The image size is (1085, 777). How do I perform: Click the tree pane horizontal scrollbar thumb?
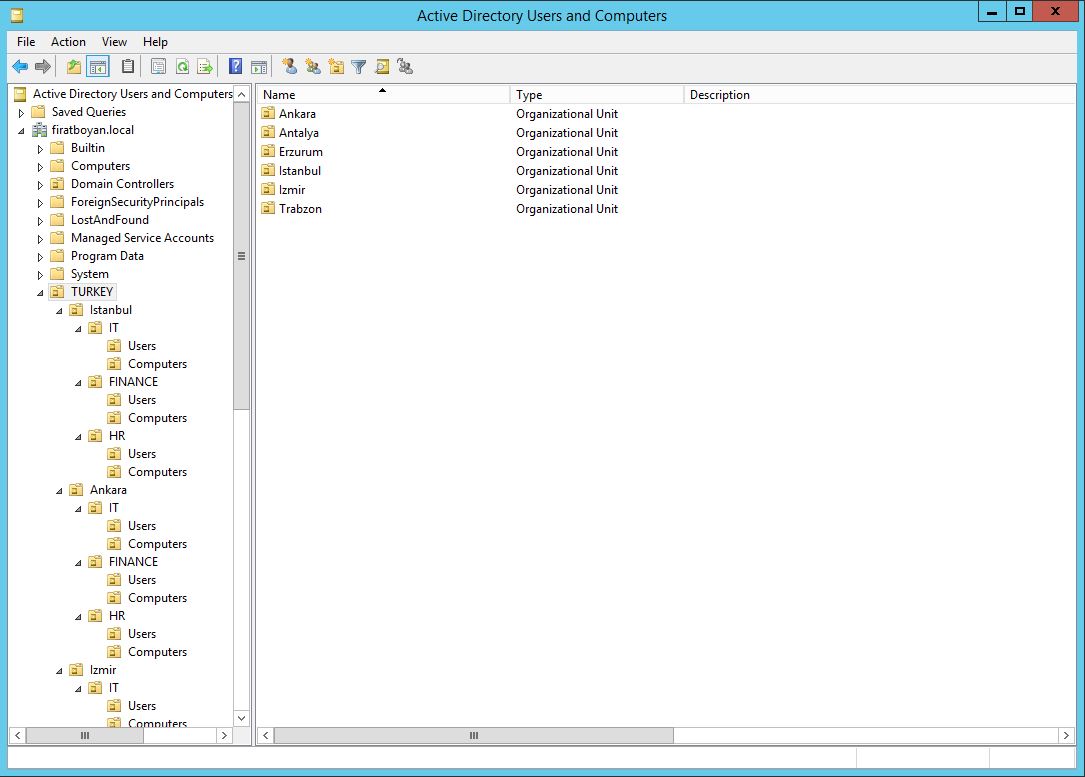pyautogui.click(x=84, y=735)
